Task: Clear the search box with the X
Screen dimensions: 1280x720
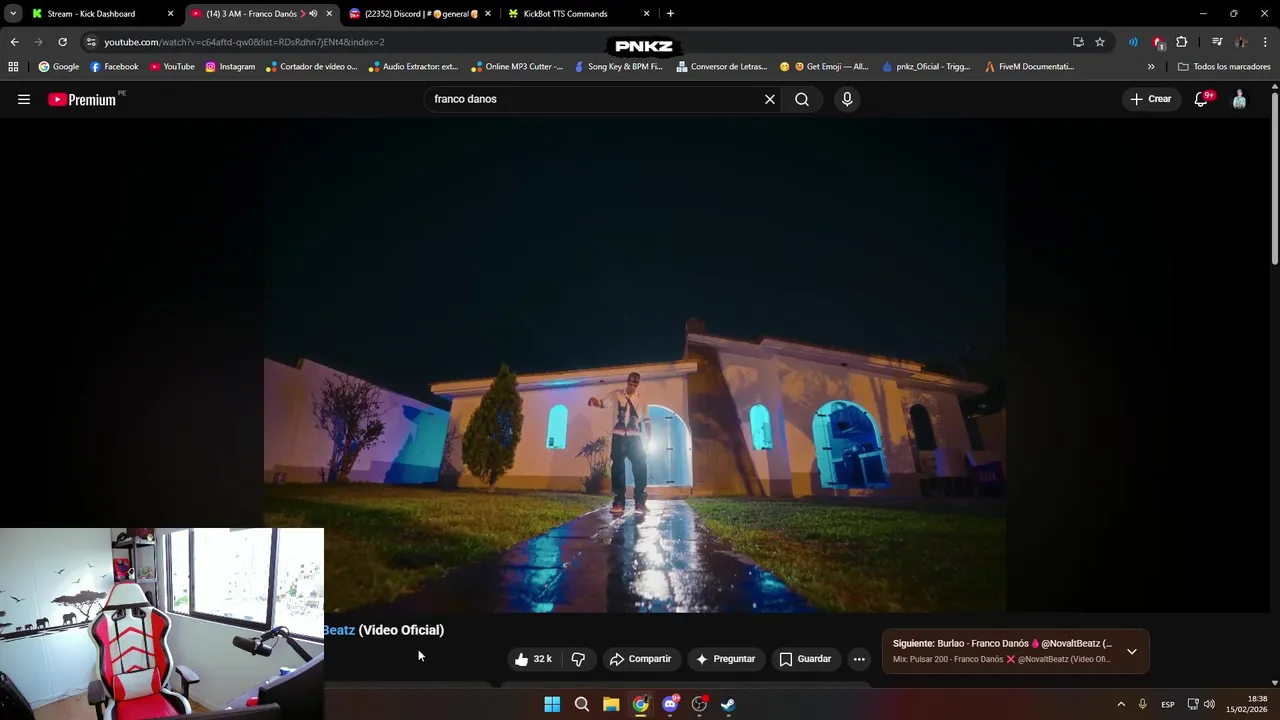Action: click(770, 99)
